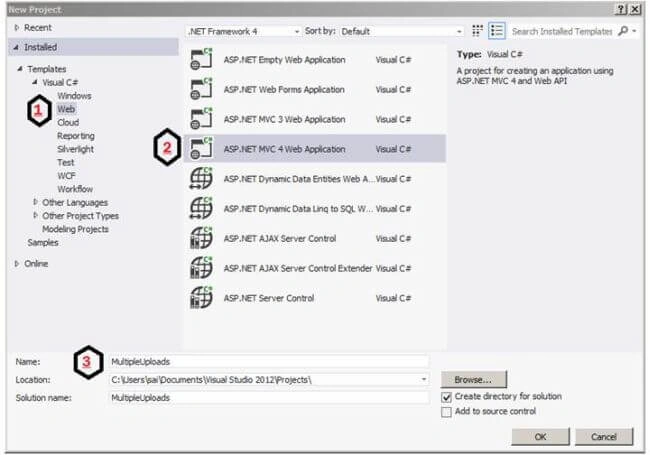Select ASP.NET AJAX Server Control Extender text
Viewport: 650px width, 455px height.
pyautogui.click(x=298, y=269)
